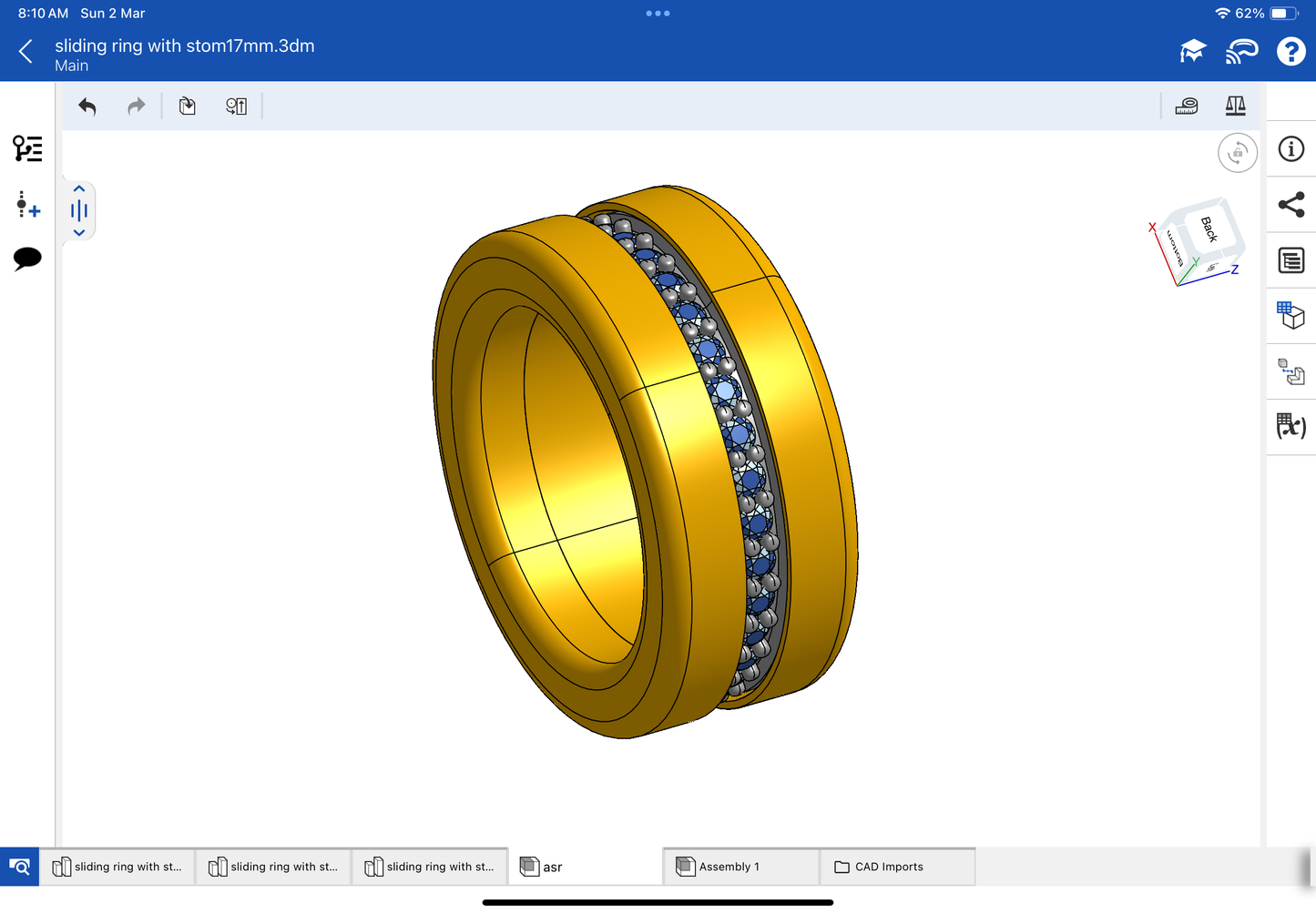Click the down chevron on panel handle

point(79,233)
